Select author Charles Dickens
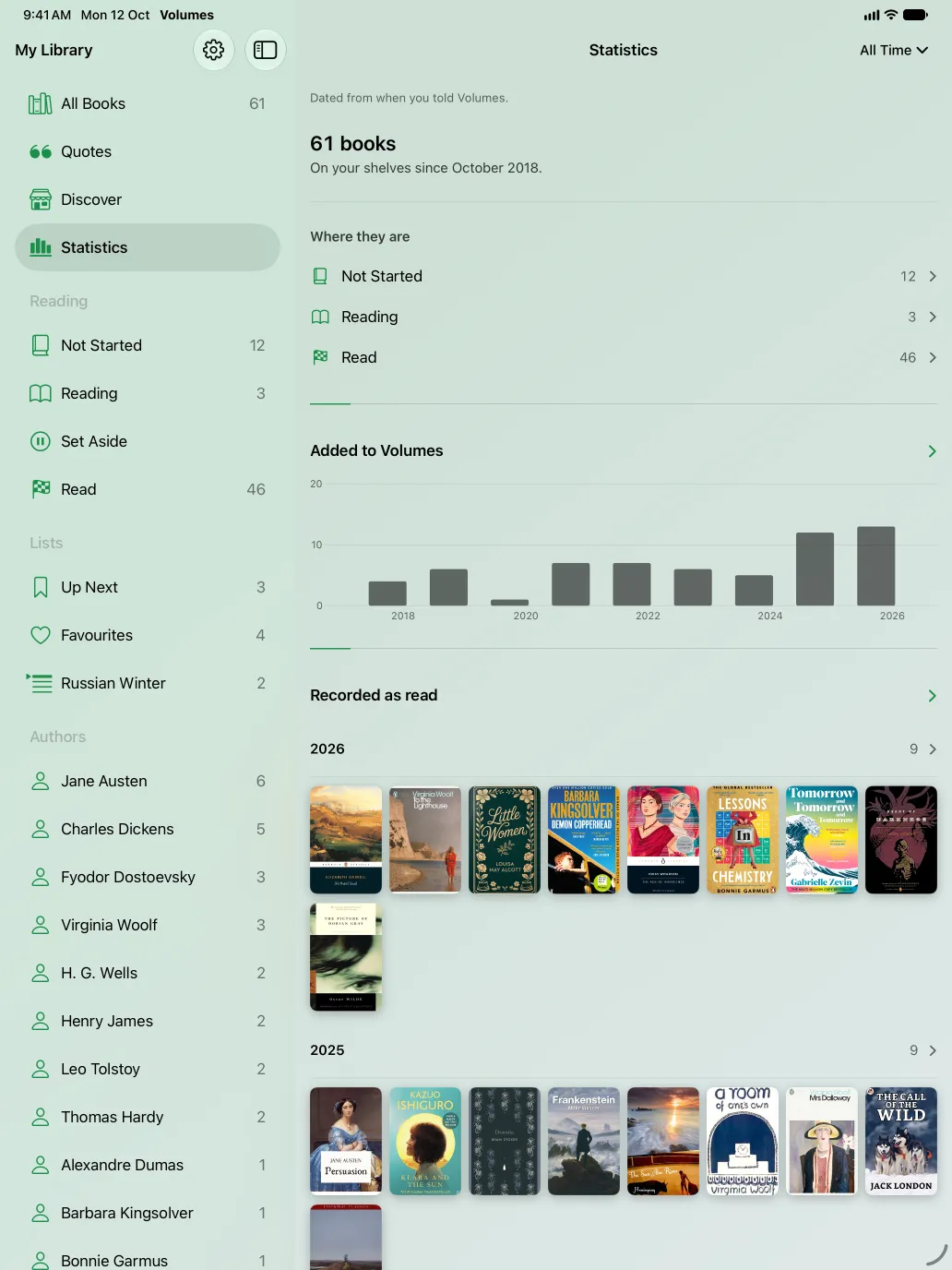The height and width of the screenshot is (1270, 952). click(x=148, y=829)
